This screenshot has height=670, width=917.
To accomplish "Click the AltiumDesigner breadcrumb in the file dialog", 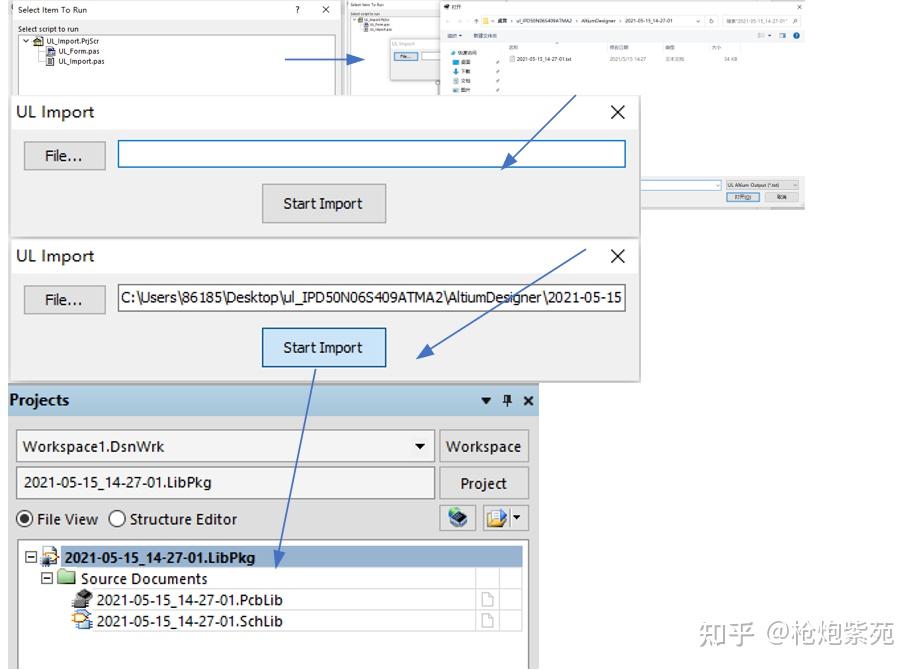I will point(598,21).
